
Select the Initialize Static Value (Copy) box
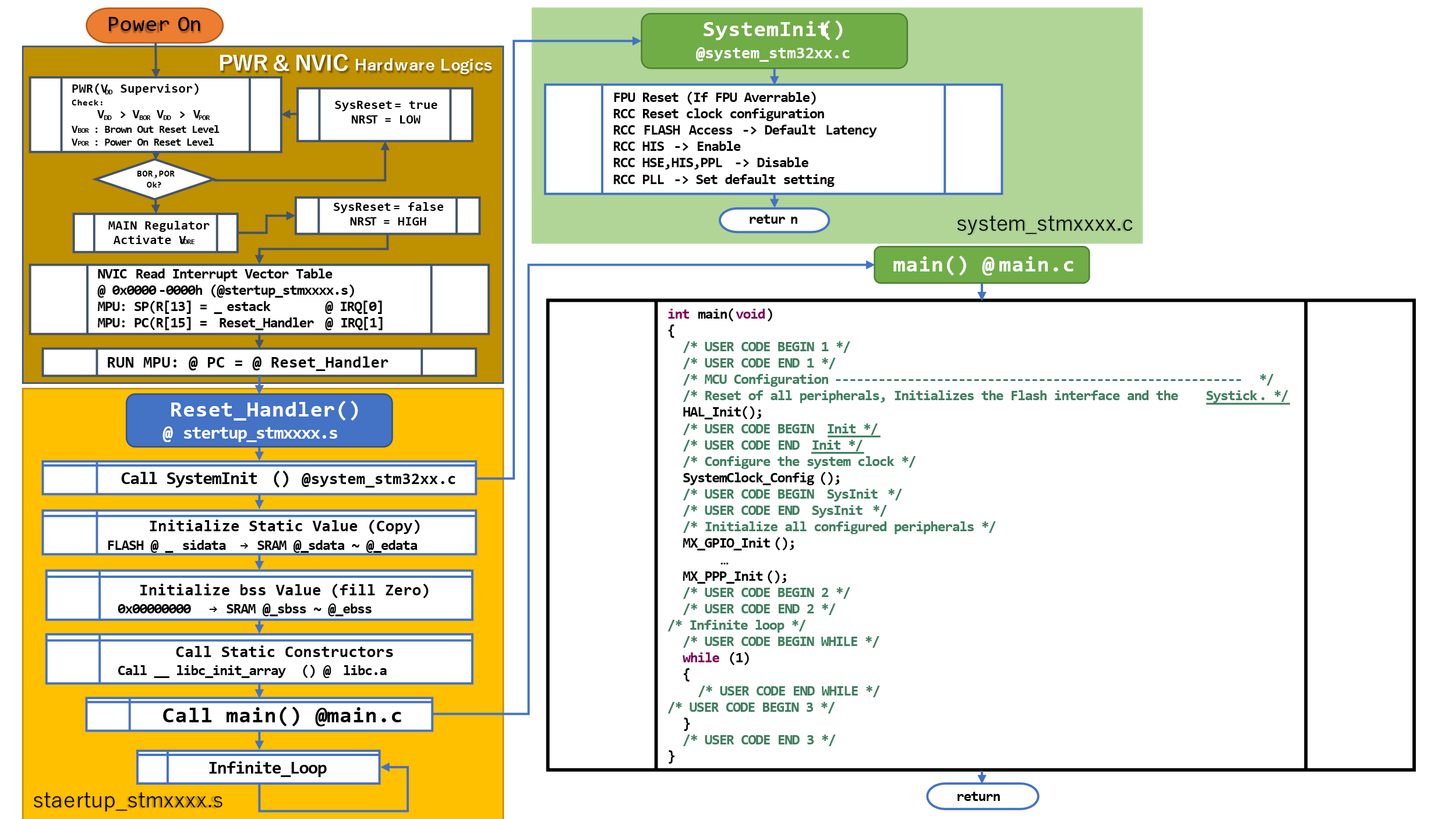(x=259, y=532)
